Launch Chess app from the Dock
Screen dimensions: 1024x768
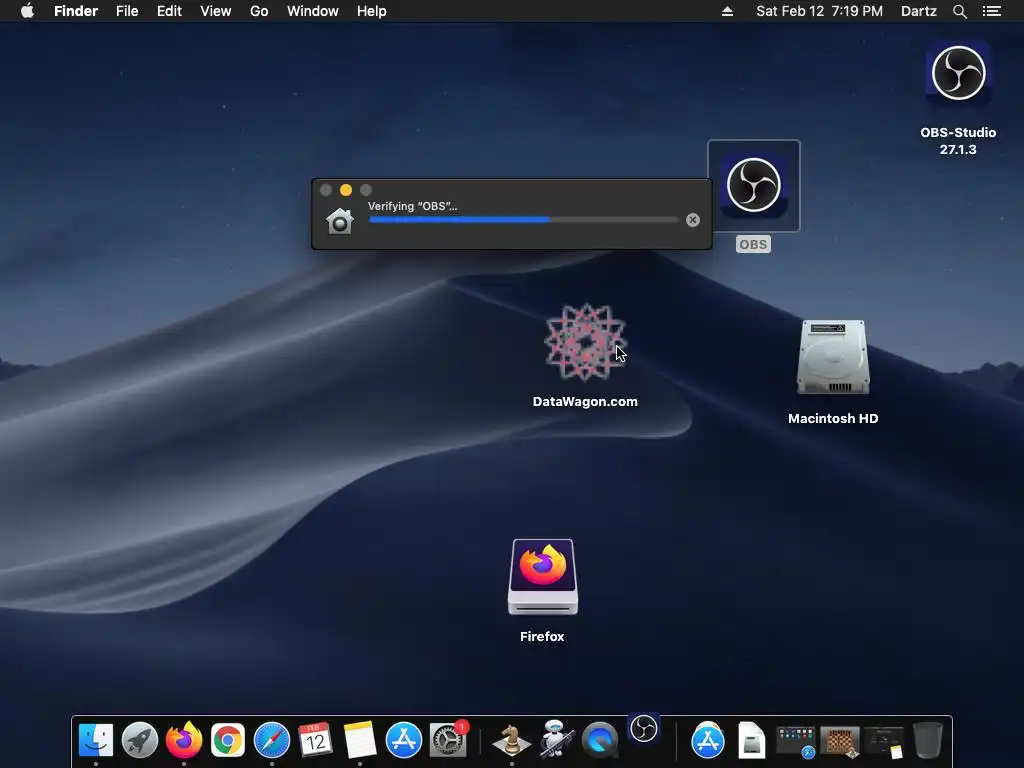click(x=511, y=741)
